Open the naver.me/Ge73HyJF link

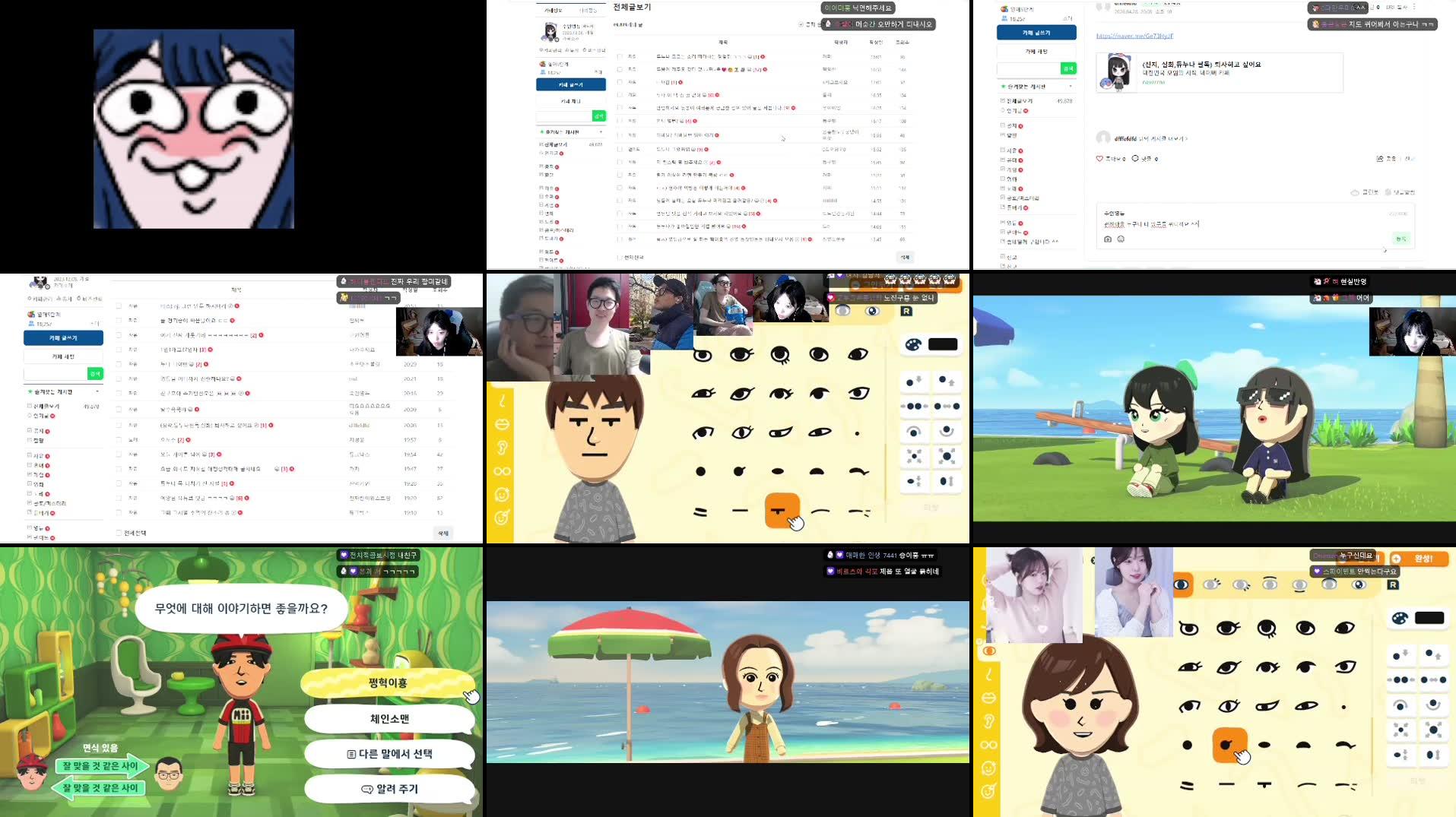coord(1134,36)
